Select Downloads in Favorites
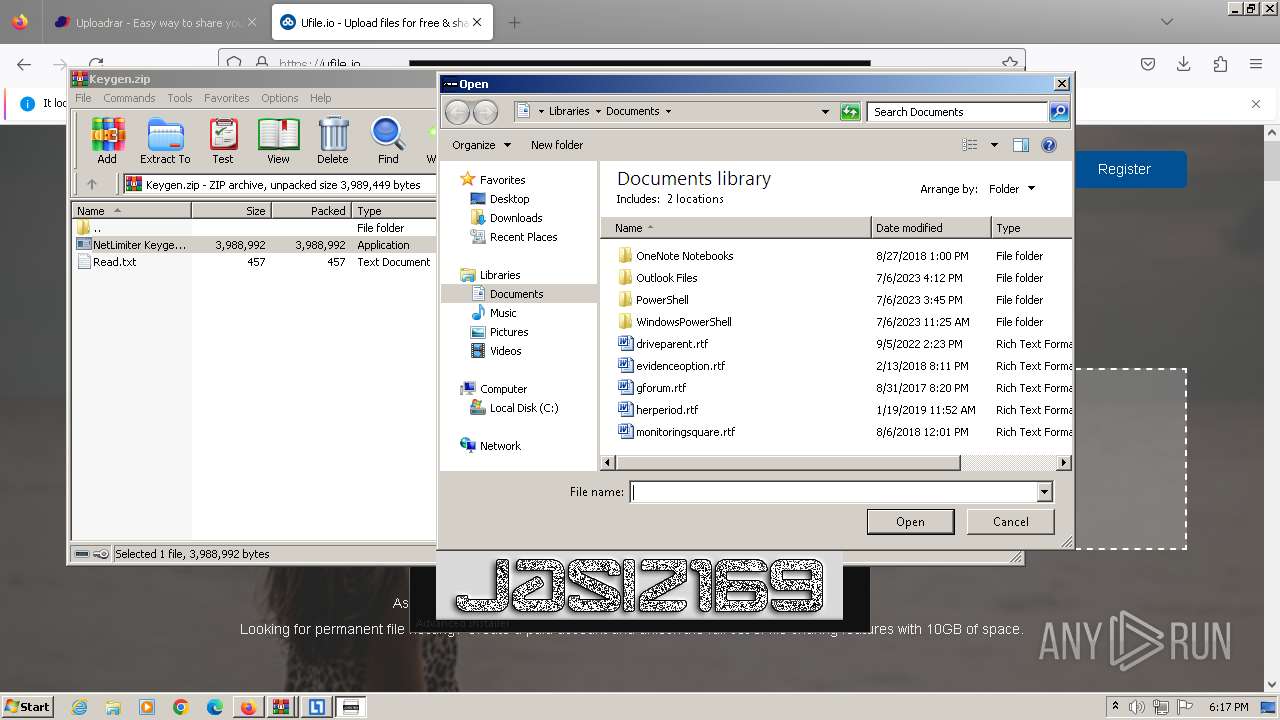 pyautogui.click(x=516, y=218)
